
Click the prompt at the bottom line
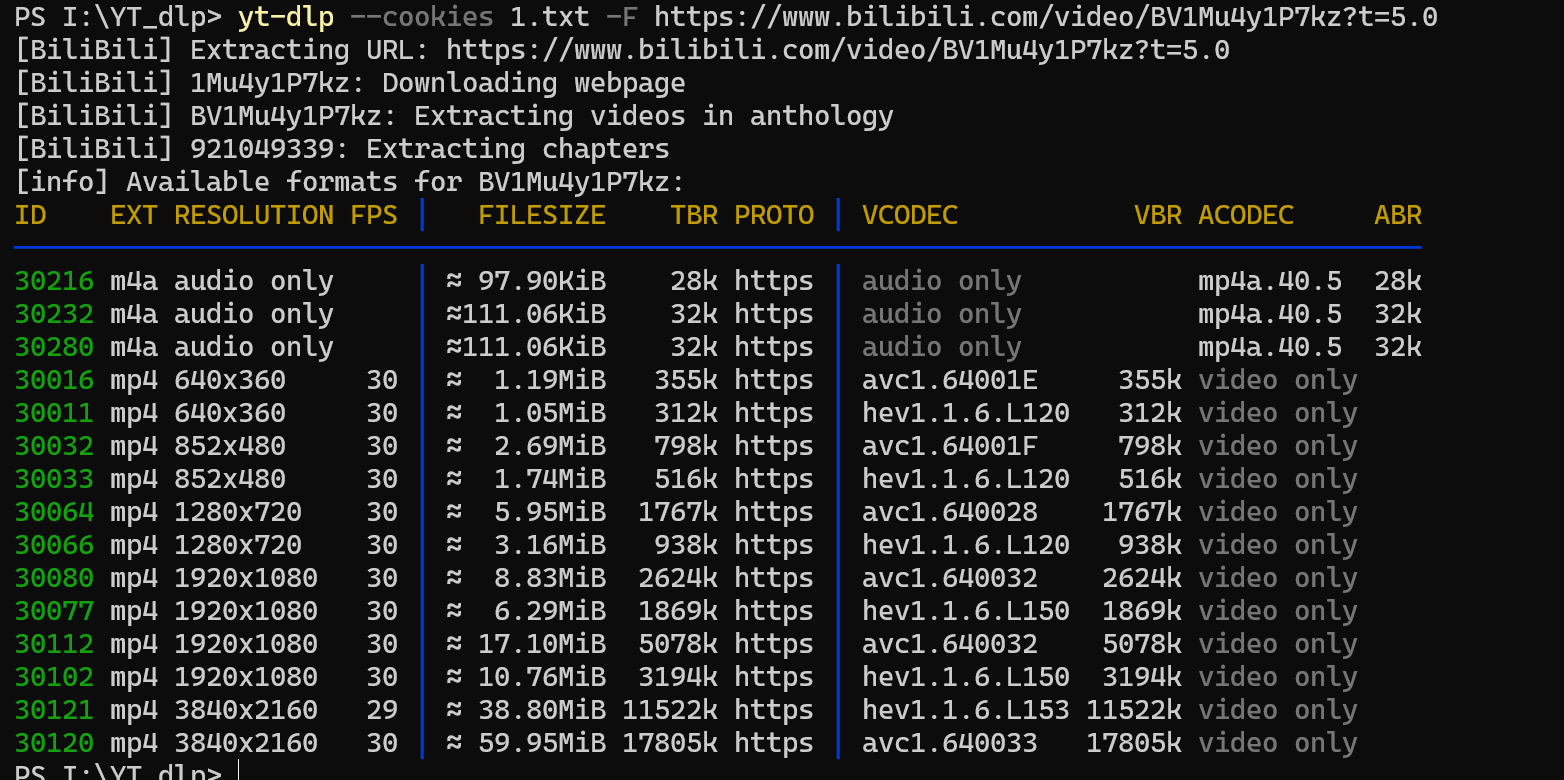118,772
